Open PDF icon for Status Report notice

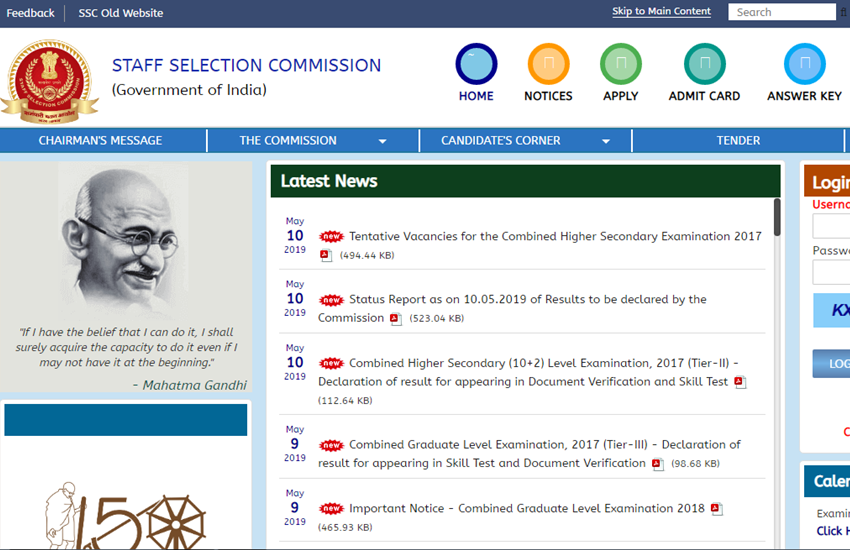tap(396, 319)
